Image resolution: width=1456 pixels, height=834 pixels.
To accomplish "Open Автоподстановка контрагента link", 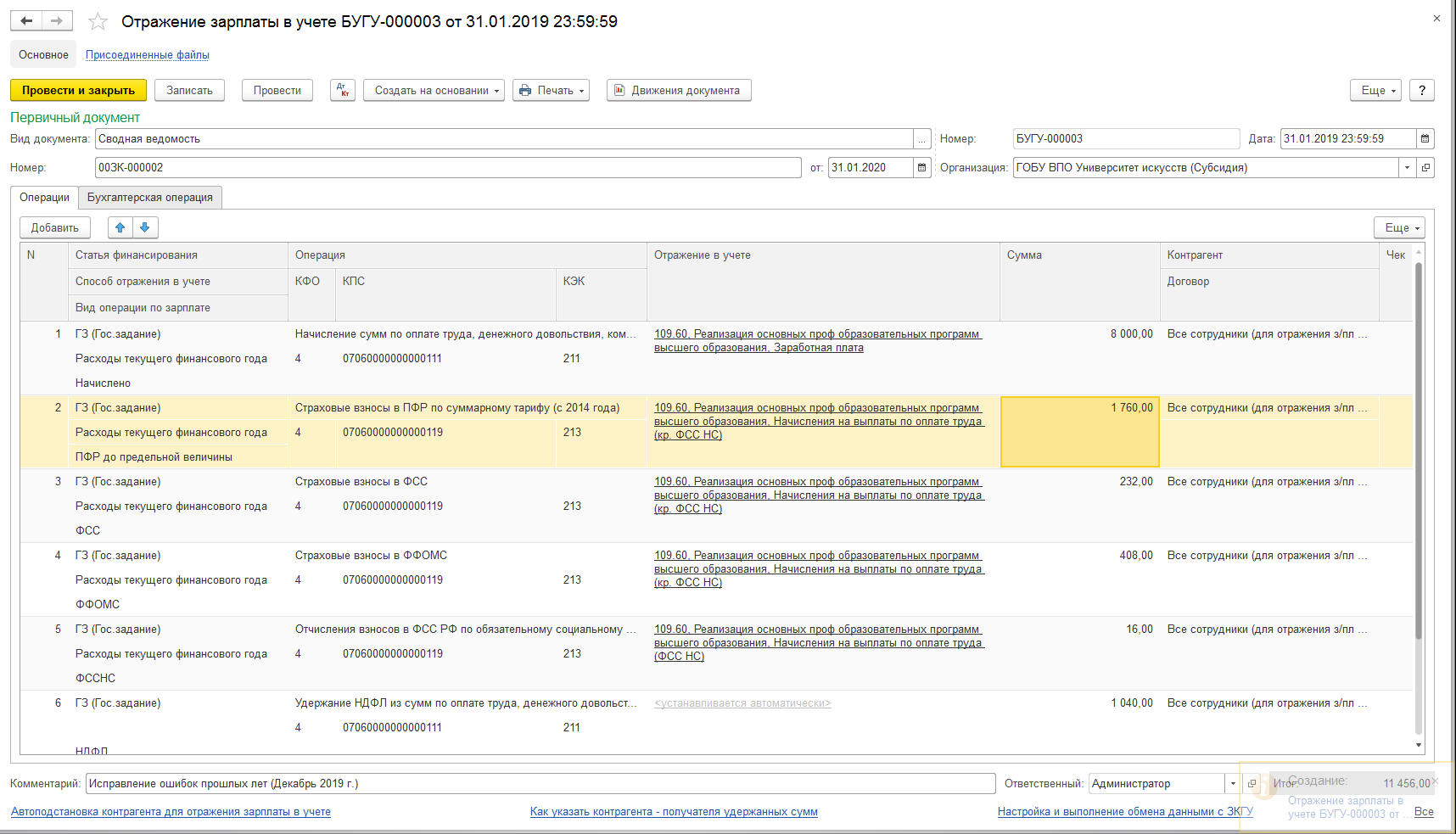I will point(171,811).
